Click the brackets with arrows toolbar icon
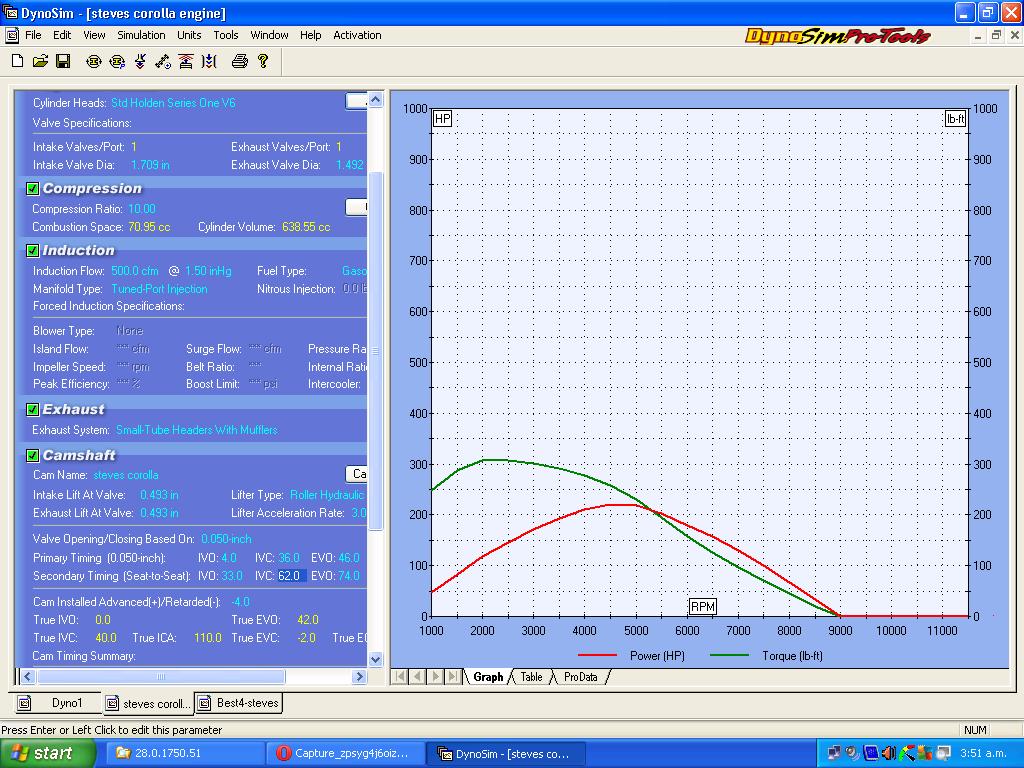This screenshot has width=1024, height=768. pos(209,61)
